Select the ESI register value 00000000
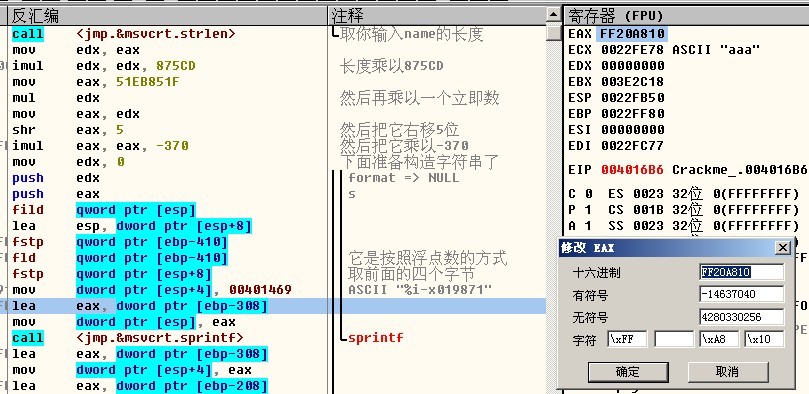The width and height of the screenshot is (809, 394). (633, 130)
